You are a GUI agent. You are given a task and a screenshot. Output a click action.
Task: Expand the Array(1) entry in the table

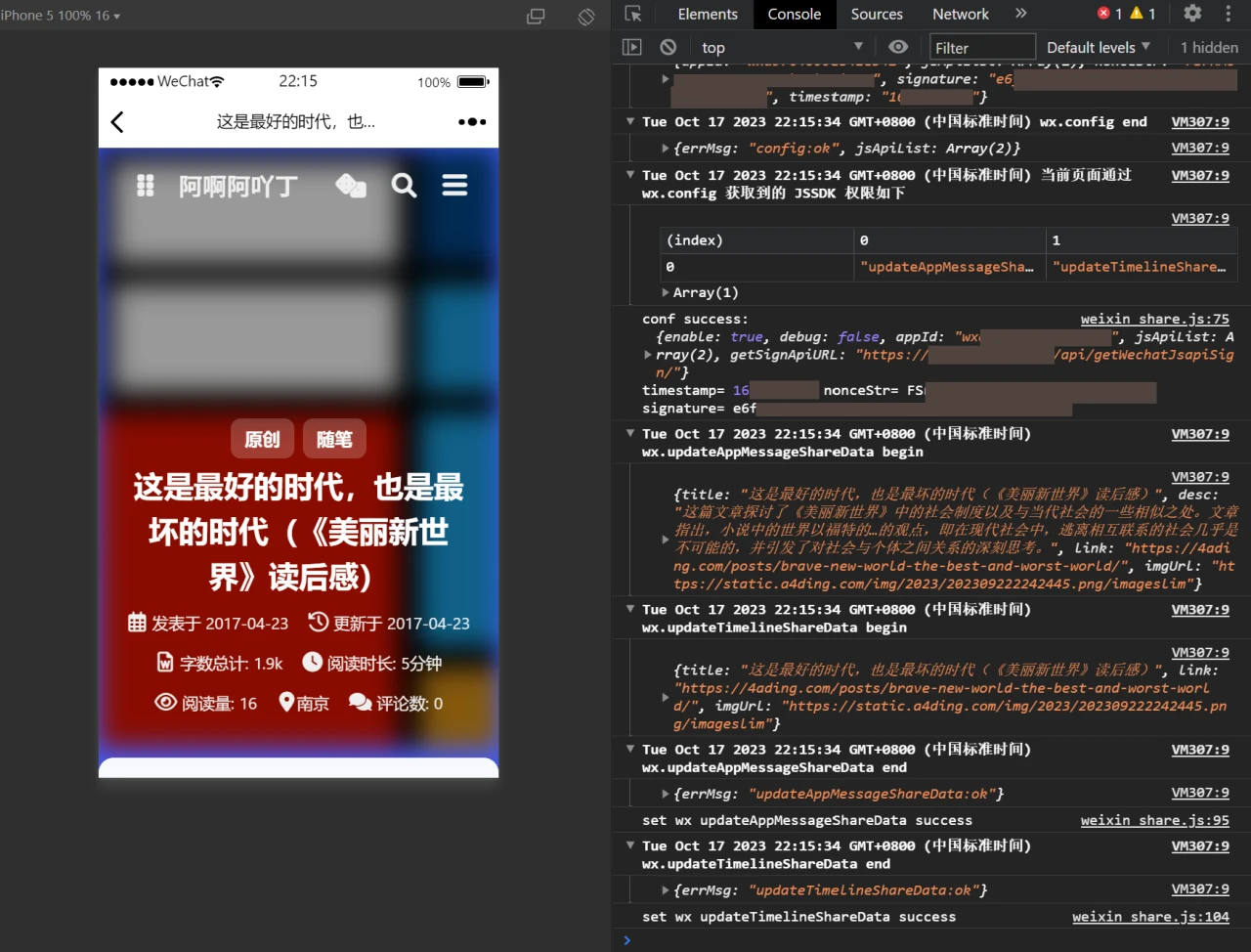(x=666, y=291)
